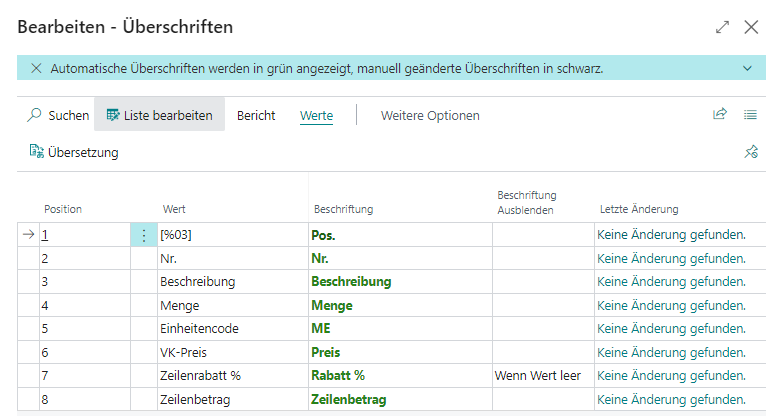The image size is (777, 416).
Task: Click the Übersetzung action button
Action: 74,152
